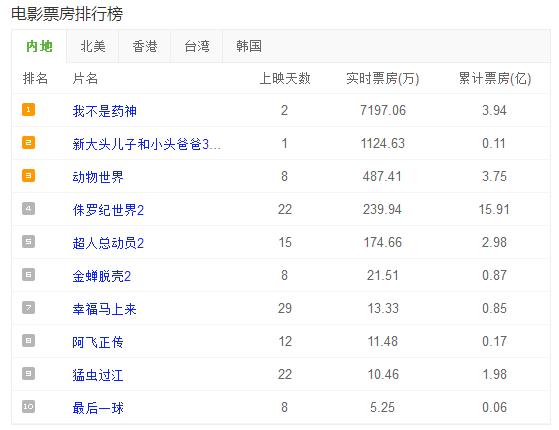The image size is (559, 430).
Task: Click cumulative box office 1.98
Action: click(x=494, y=374)
